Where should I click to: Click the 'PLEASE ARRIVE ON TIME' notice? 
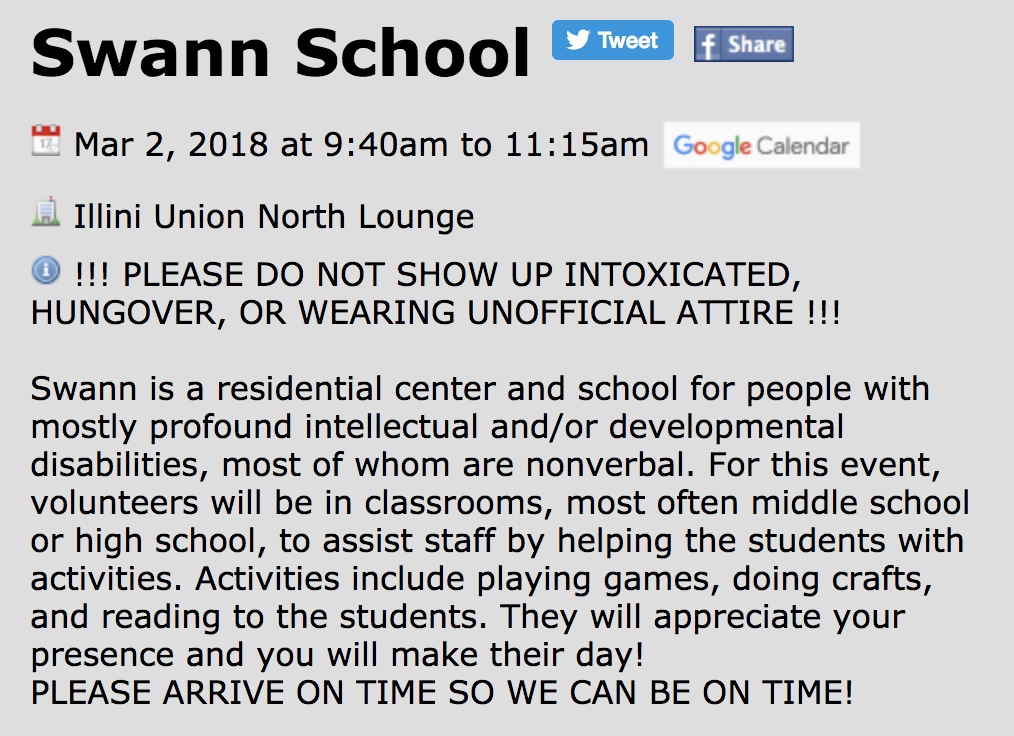442,692
